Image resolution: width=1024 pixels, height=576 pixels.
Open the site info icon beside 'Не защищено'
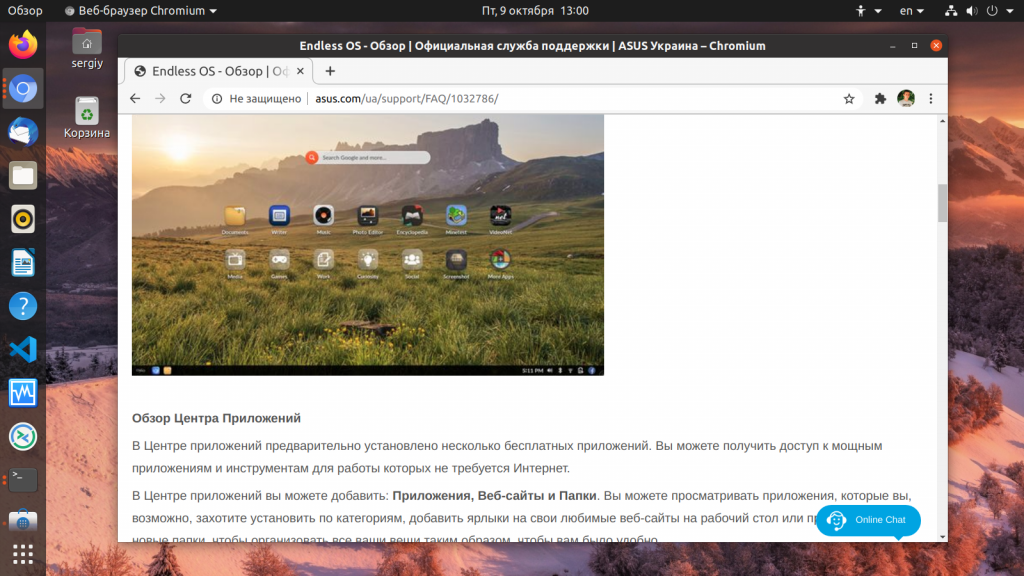click(217, 99)
